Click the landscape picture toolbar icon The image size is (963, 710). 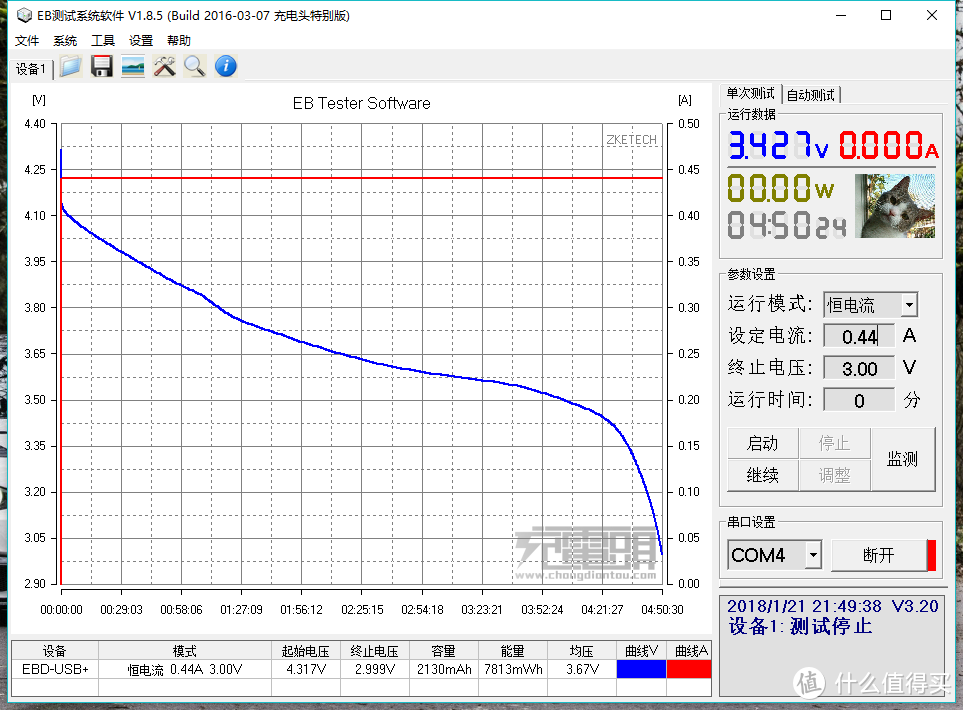click(x=132, y=67)
